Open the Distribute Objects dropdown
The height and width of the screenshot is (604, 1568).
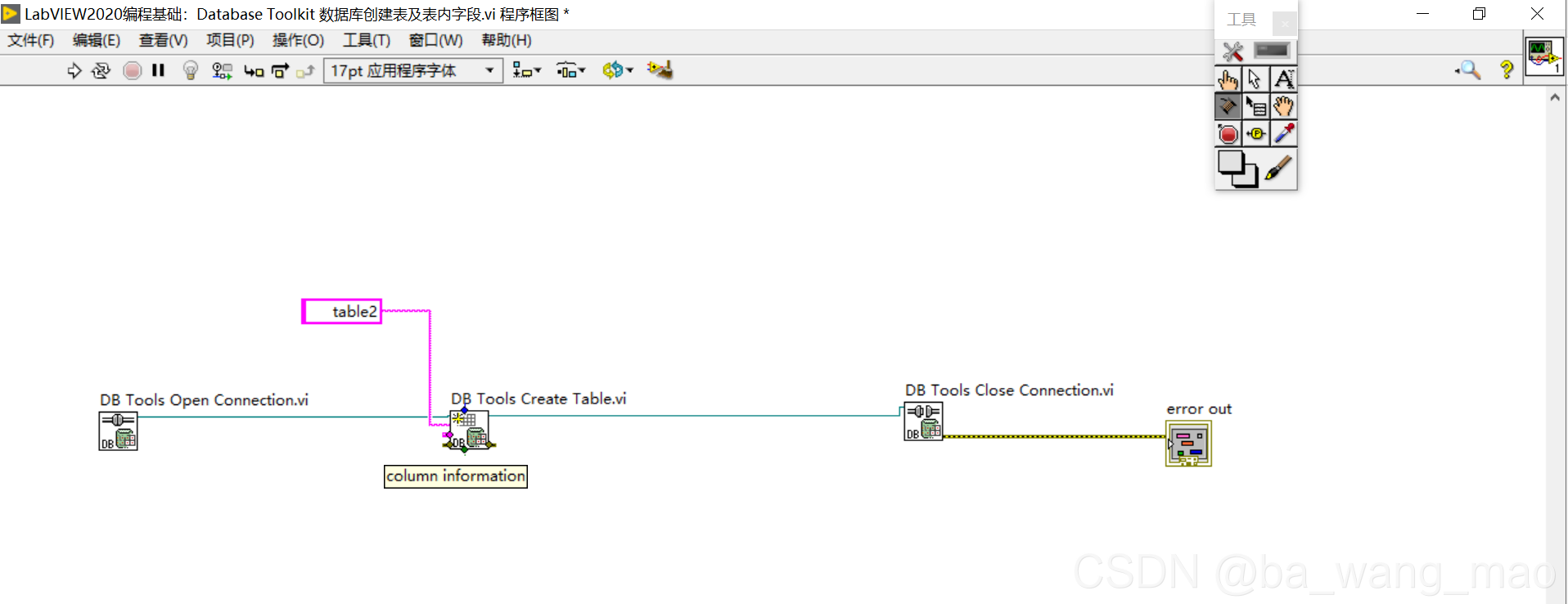(x=570, y=70)
